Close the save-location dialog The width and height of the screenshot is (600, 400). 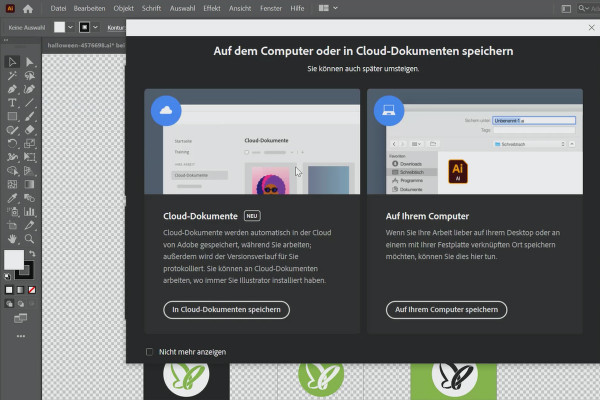[x=592, y=28]
